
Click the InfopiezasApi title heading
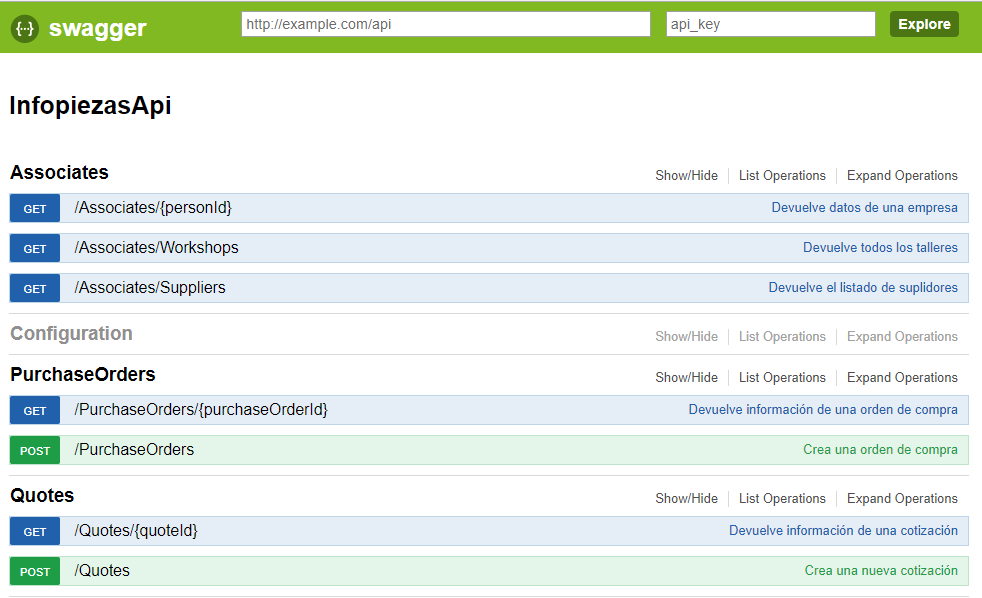90,105
